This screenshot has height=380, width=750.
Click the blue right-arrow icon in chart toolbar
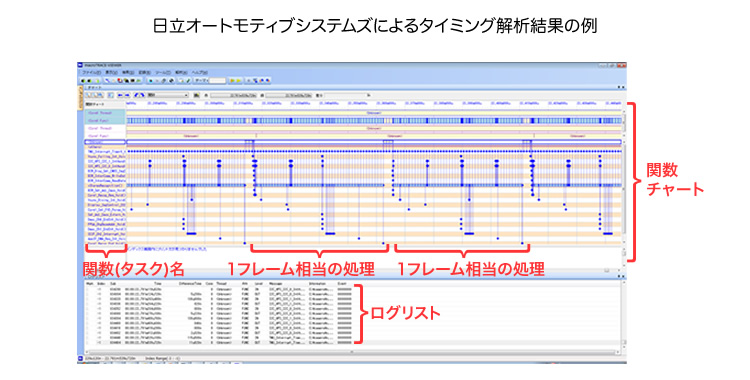point(127,95)
